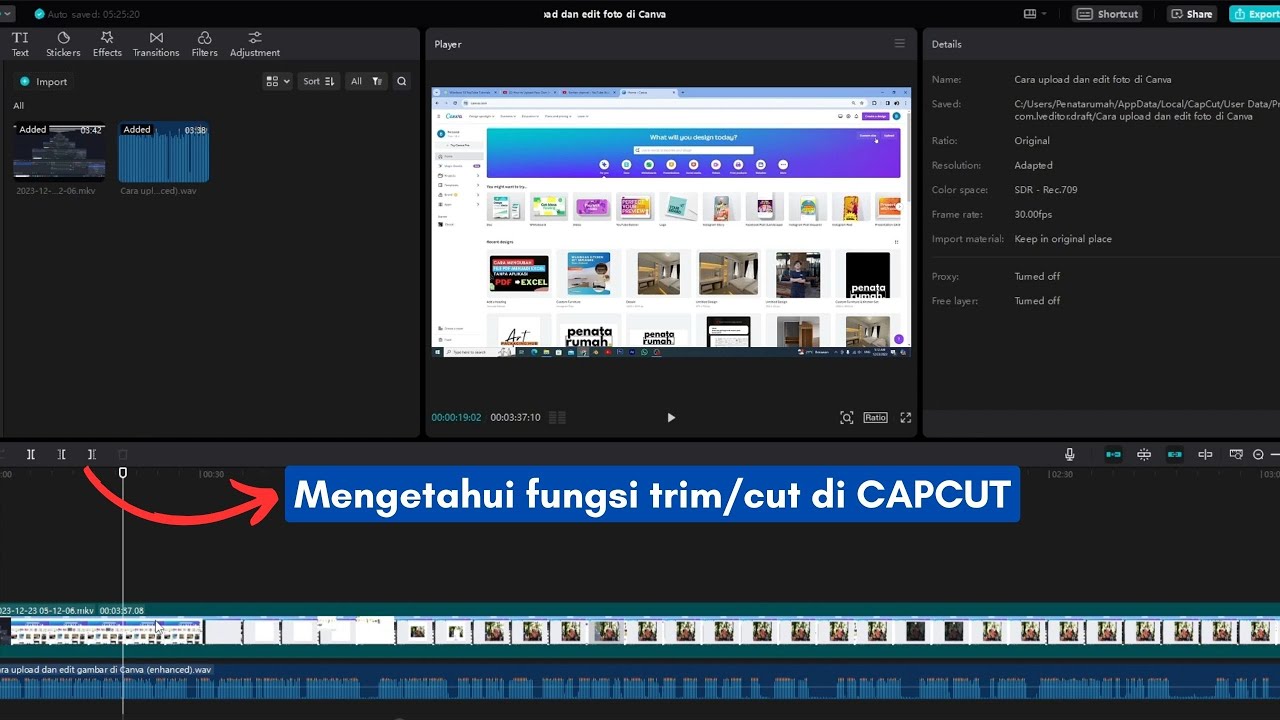1280x720 pixels.
Task: Select the enhanced wav audio clip on timeline
Action: point(640,682)
